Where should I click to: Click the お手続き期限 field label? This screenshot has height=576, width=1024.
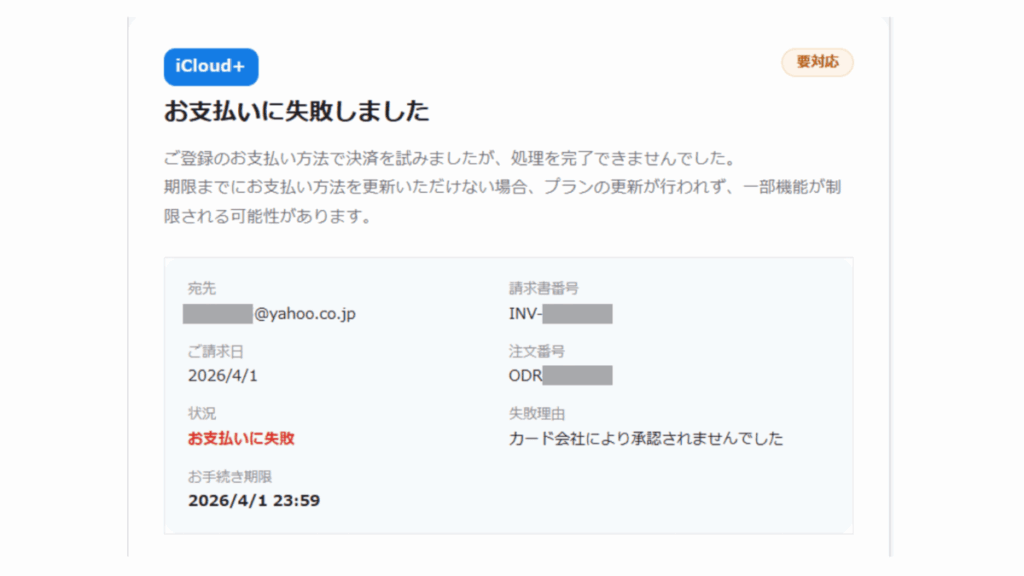pos(228,475)
